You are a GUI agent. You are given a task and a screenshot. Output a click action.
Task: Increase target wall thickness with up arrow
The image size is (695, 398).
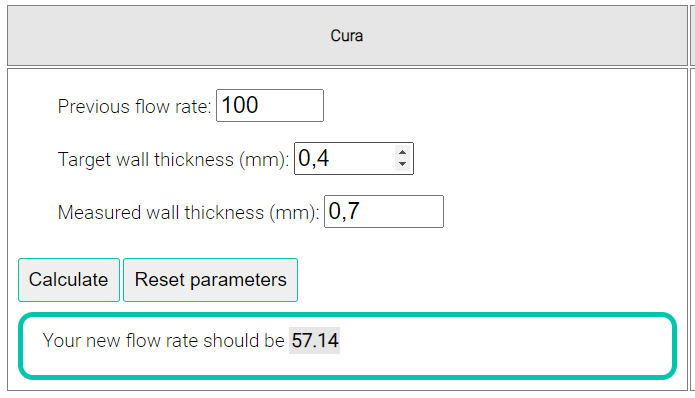tap(402, 153)
